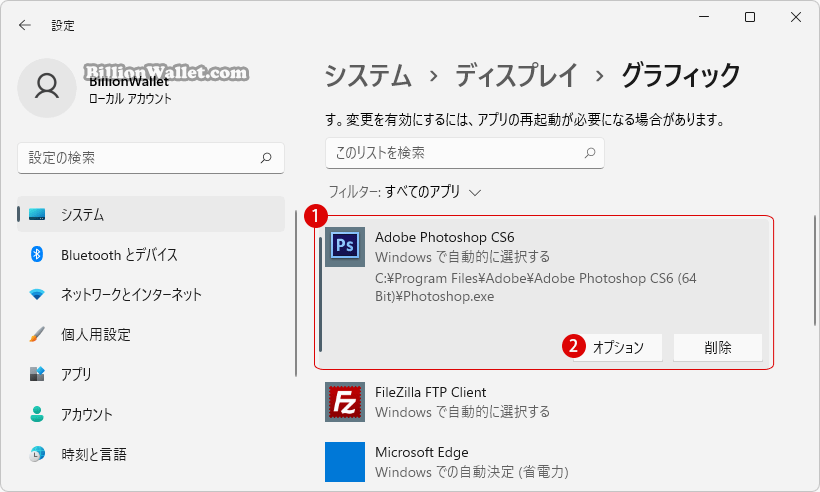Screen dimensions: 820x492
Task: Click the 設定の検索 input field
Action: [x=151, y=158]
